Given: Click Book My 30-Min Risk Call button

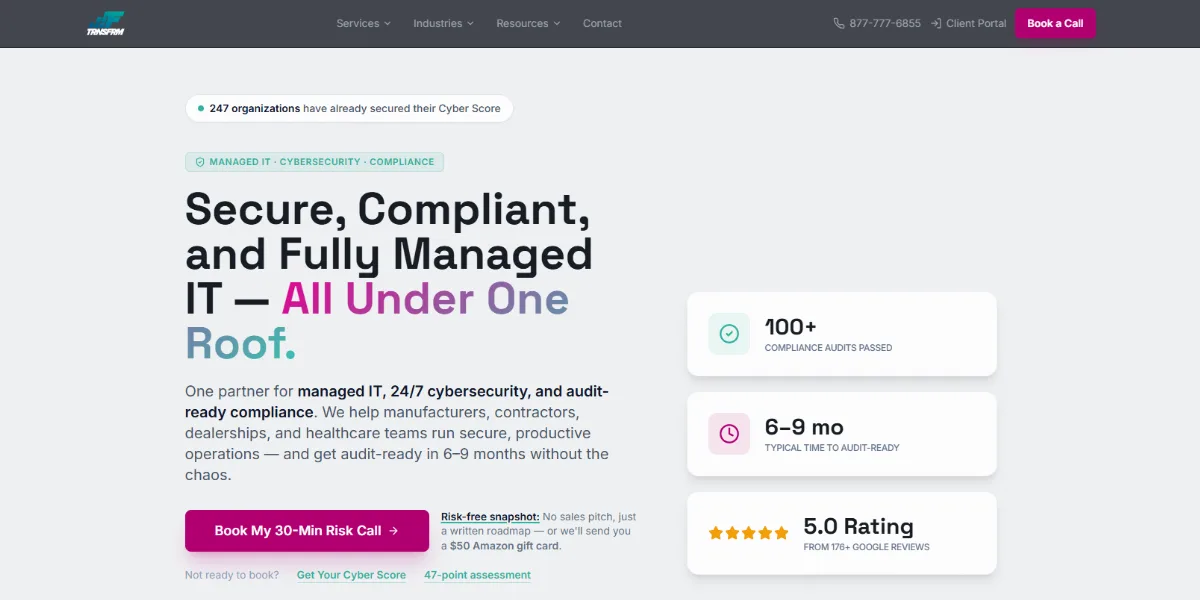Looking at the screenshot, I should (307, 531).
